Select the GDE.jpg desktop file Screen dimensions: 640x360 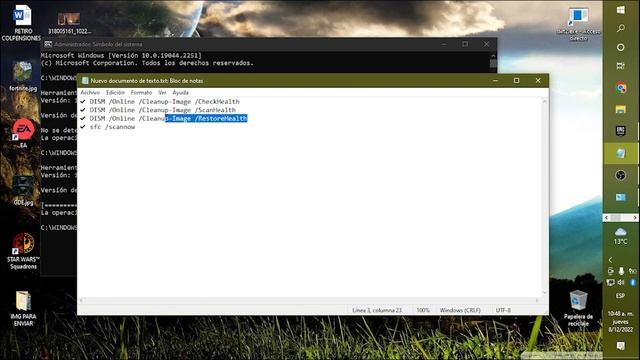tap(23, 190)
